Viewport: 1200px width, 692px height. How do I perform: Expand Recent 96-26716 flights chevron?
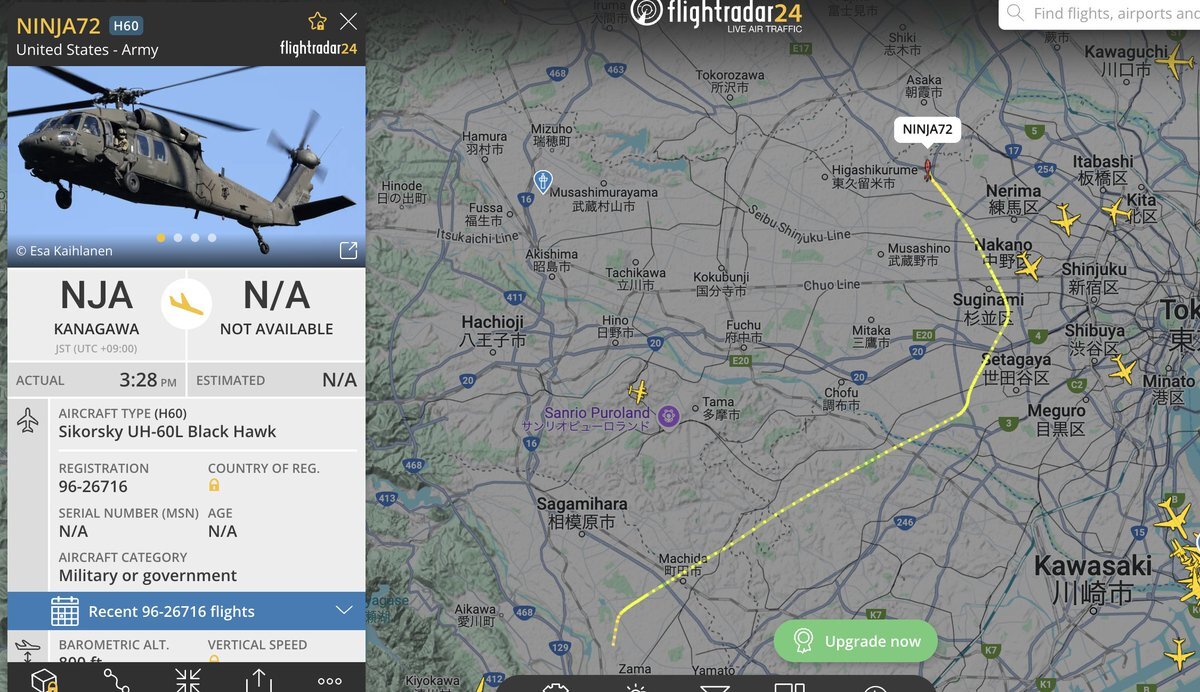tap(344, 611)
